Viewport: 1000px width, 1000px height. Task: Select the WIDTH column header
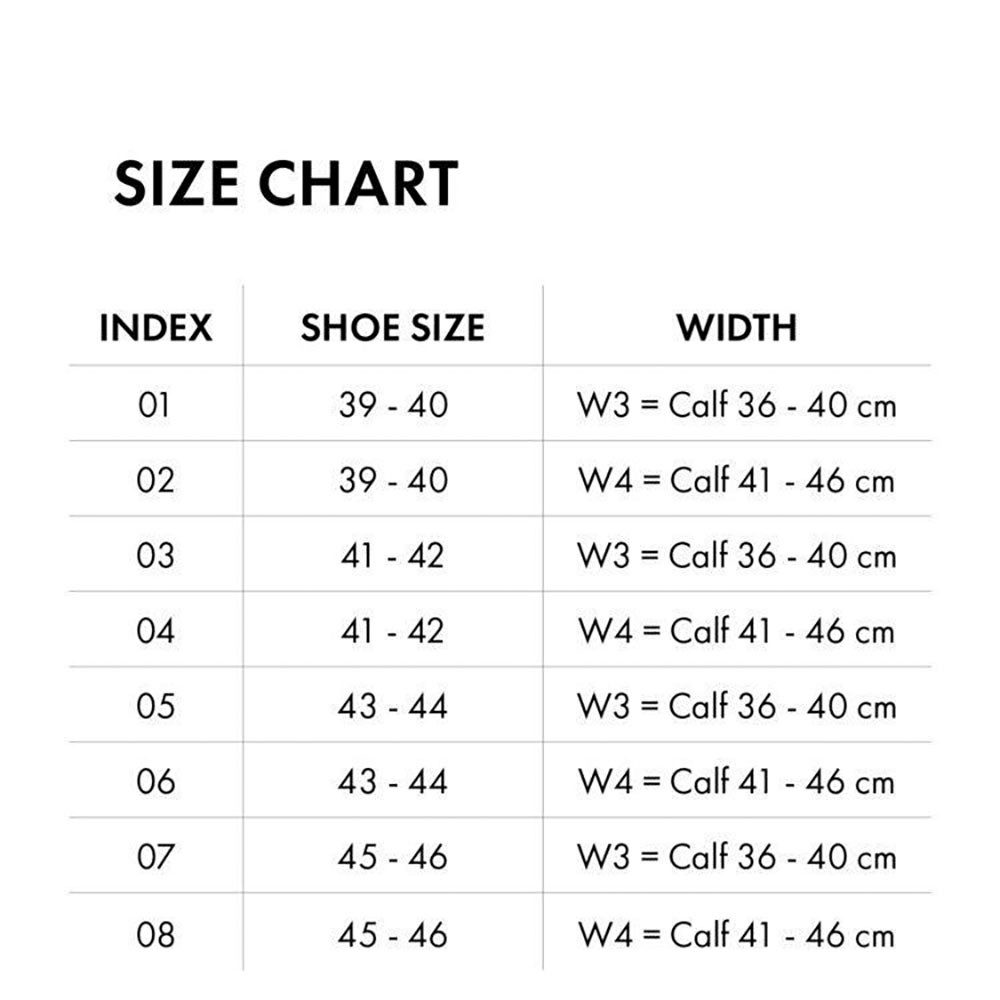pyautogui.click(x=737, y=328)
